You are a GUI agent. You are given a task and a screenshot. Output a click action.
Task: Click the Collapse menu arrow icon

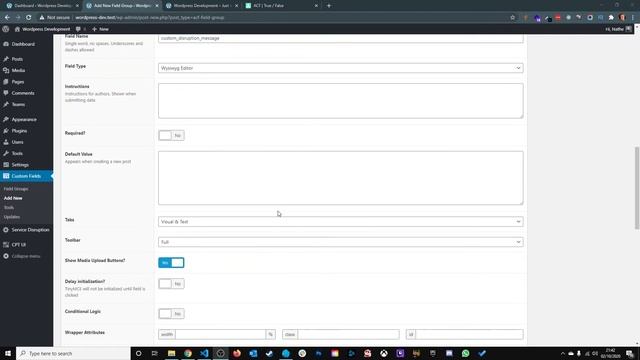pos(6,256)
